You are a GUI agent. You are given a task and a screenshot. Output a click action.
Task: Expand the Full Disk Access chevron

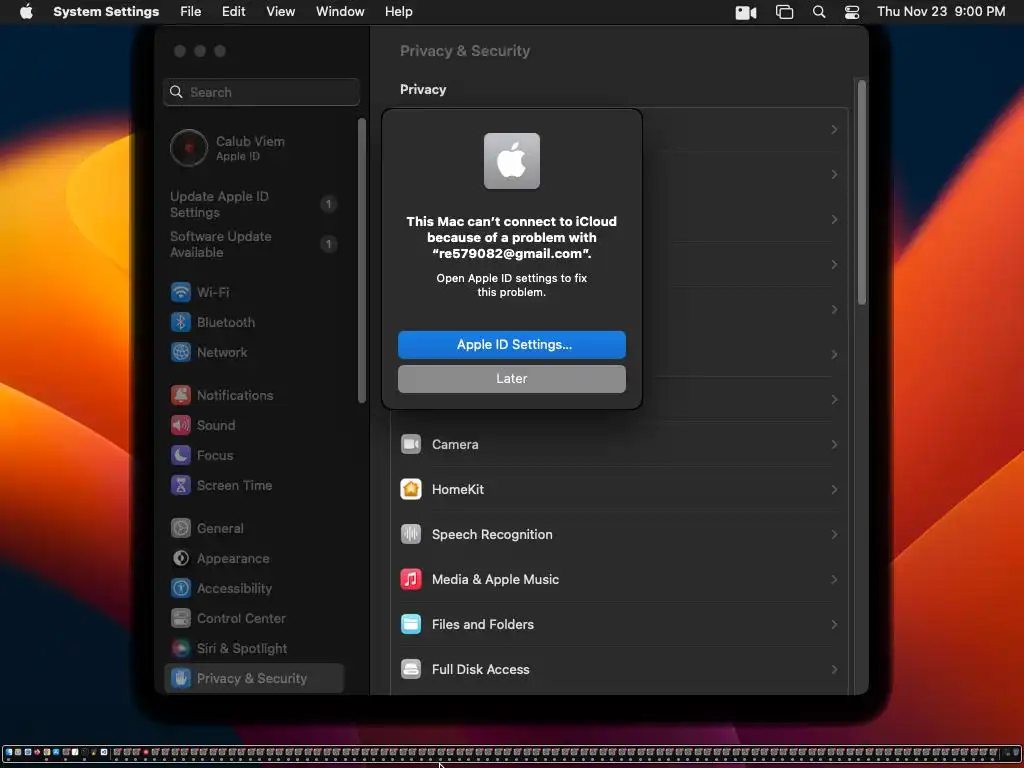pos(834,669)
